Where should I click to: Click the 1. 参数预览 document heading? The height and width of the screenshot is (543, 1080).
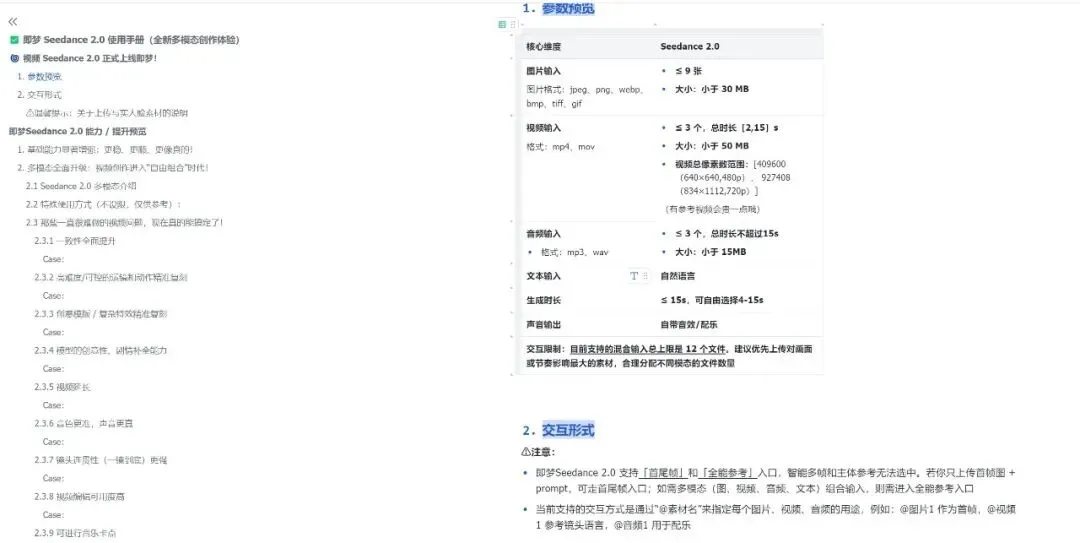point(558,8)
